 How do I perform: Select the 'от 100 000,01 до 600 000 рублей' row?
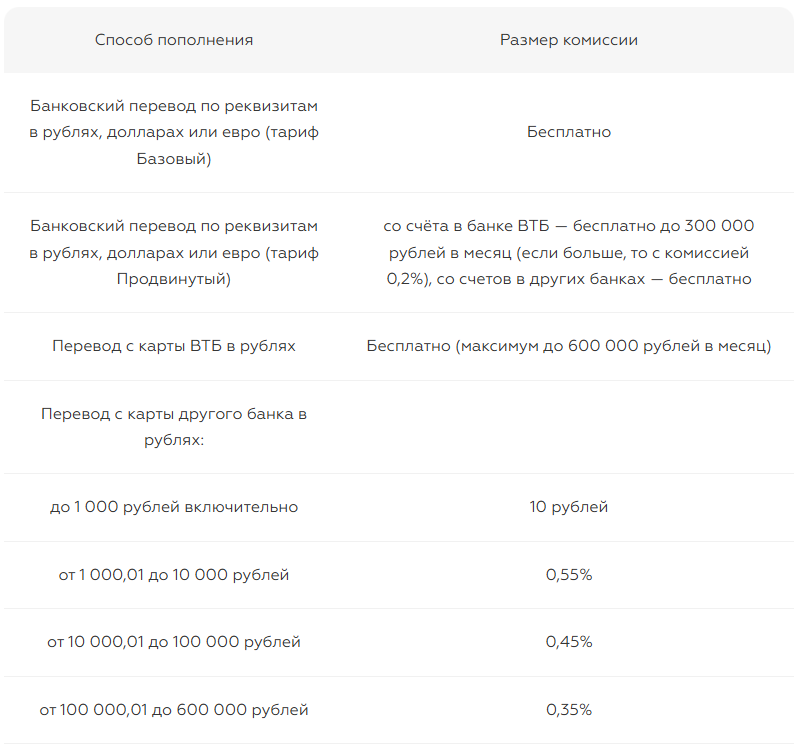point(174,710)
